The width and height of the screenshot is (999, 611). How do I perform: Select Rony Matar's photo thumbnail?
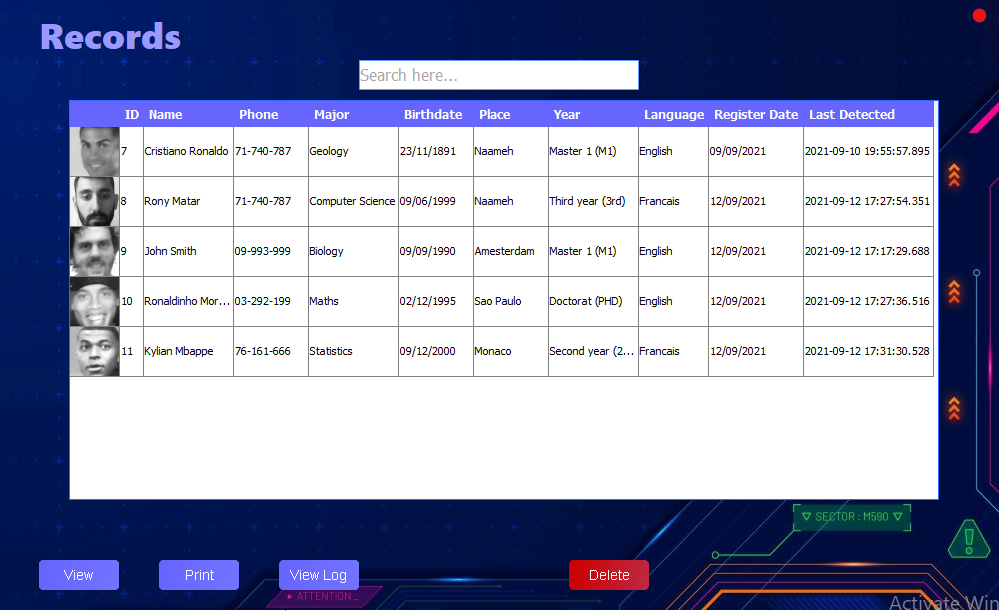[x=94, y=201]
